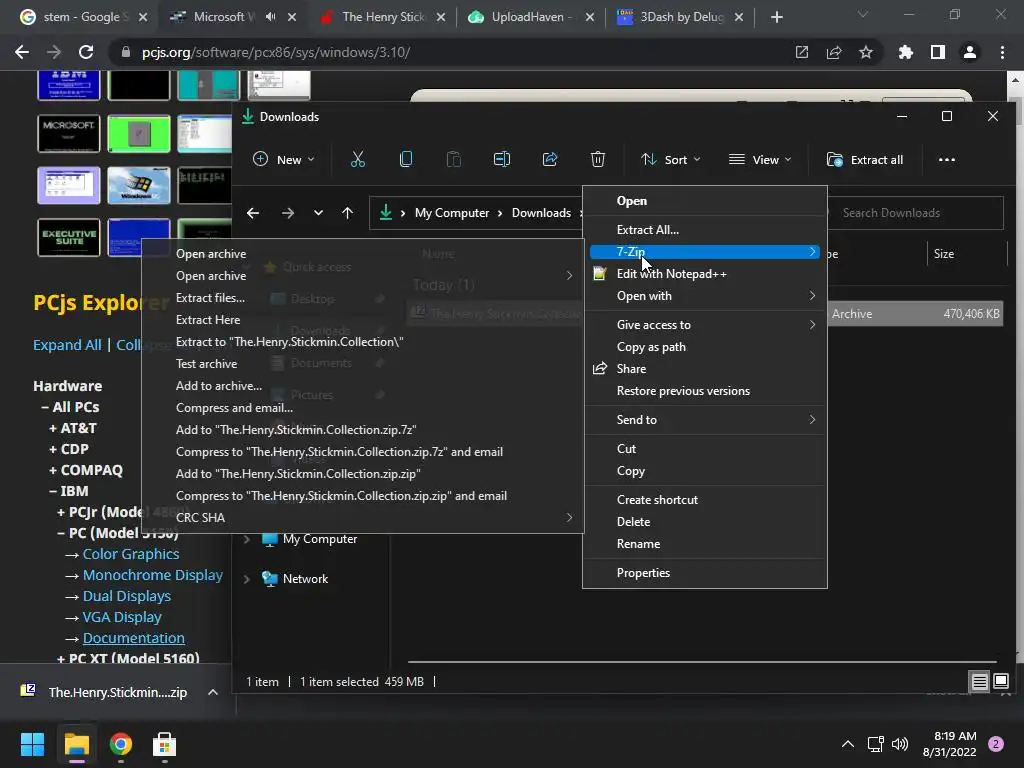This screenshot has width=1024, height=768.
Task: Open Chrome extensions puzzle icon
Action: click(x=906, y=52)
